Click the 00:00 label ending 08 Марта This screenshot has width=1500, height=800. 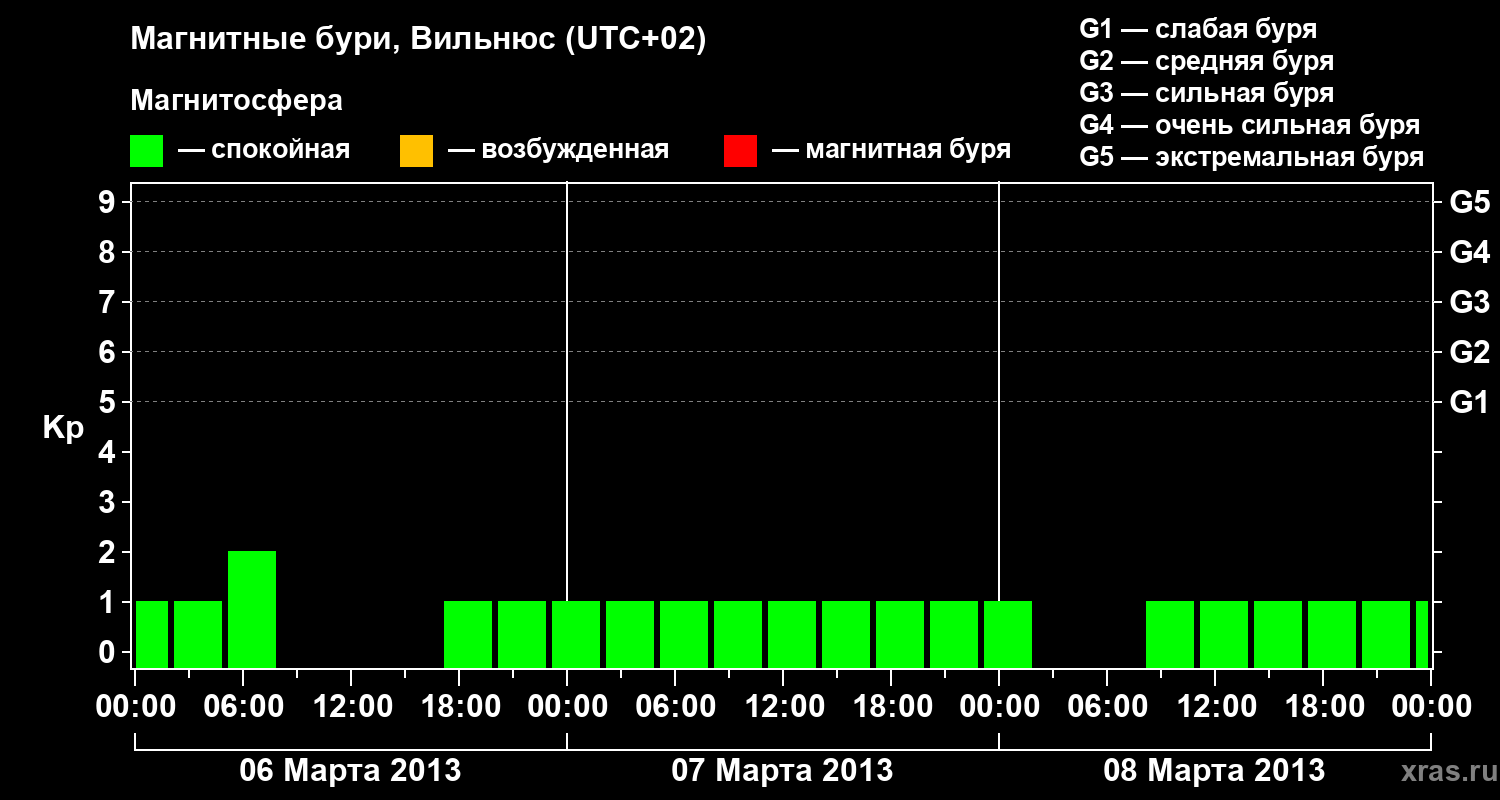click(1430, 706)
